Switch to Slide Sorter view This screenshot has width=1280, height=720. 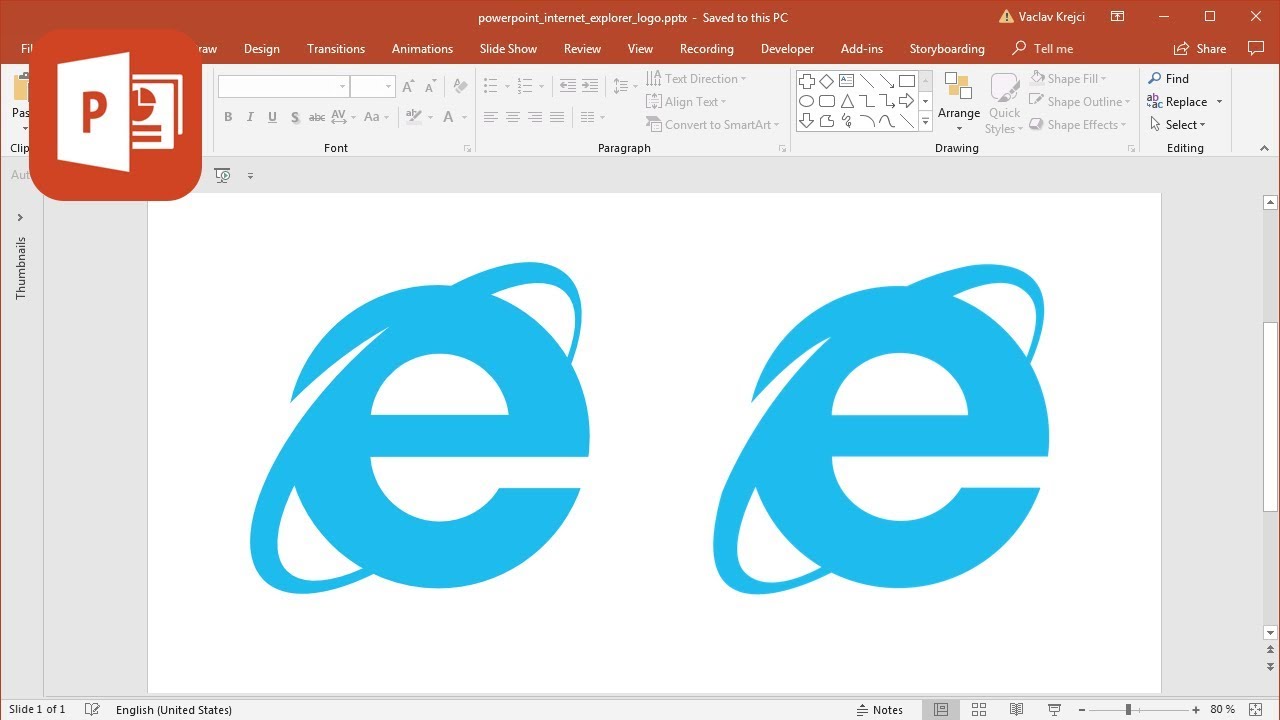(x=979, y=709)
